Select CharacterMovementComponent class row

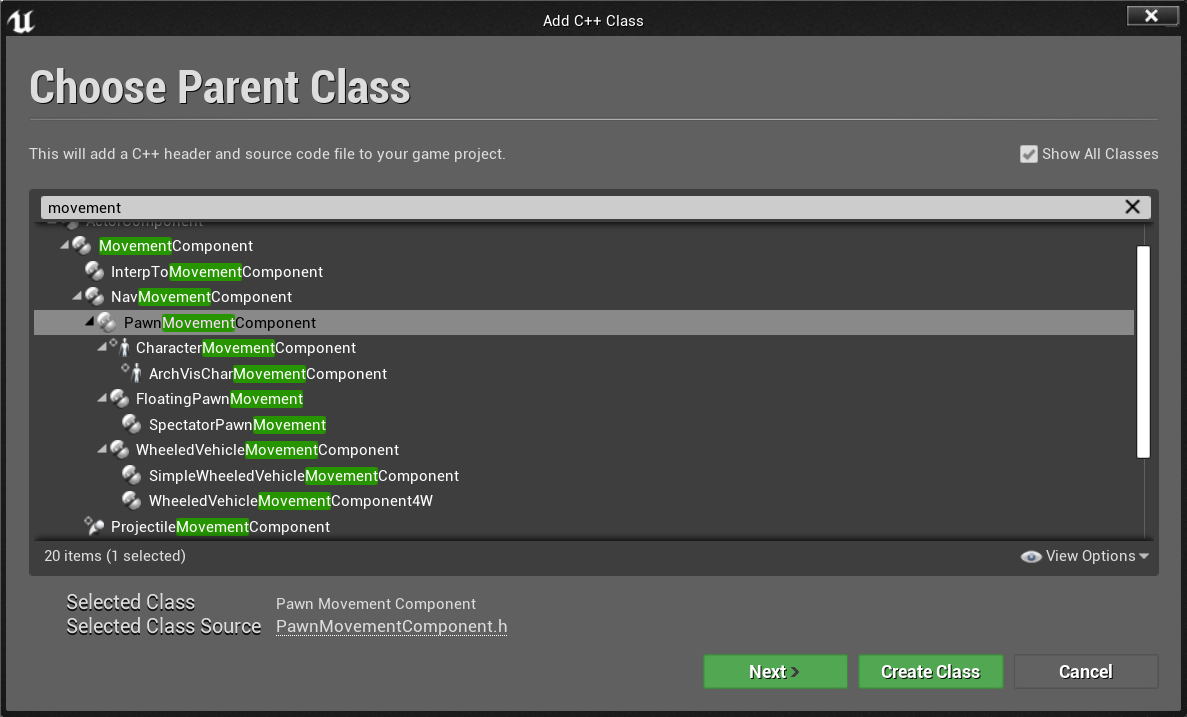point(584,348)
